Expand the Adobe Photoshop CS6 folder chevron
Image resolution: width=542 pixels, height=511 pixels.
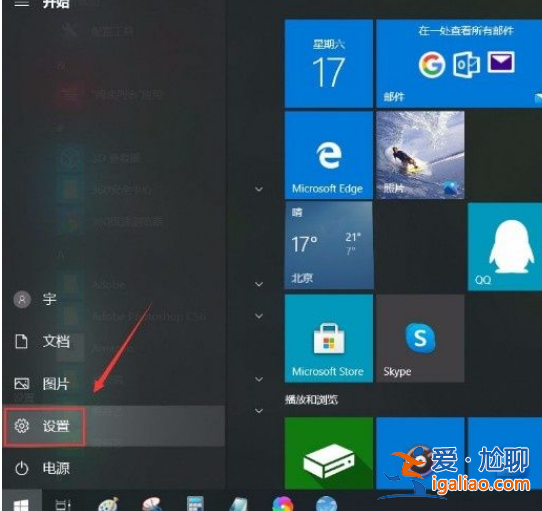click(x=259, y=316)
